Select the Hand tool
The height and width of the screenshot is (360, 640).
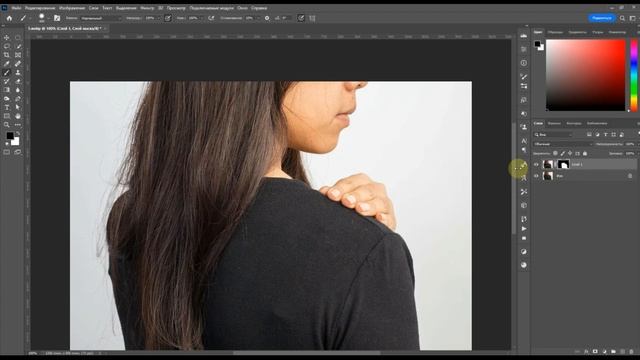(18, 116)
